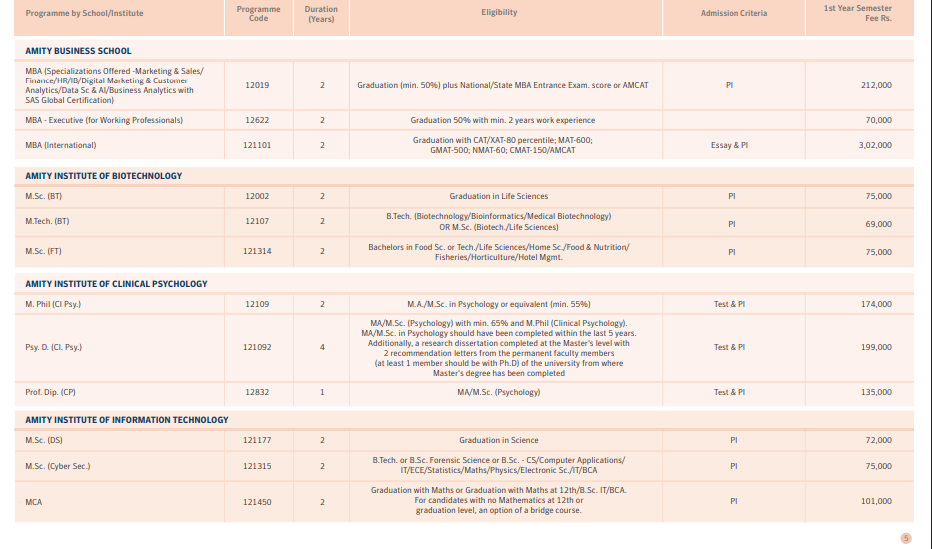932x549 pixels.
Task: Click 'Graduation in Life Sciences' eligibility
Action: (x=499, y=196)
